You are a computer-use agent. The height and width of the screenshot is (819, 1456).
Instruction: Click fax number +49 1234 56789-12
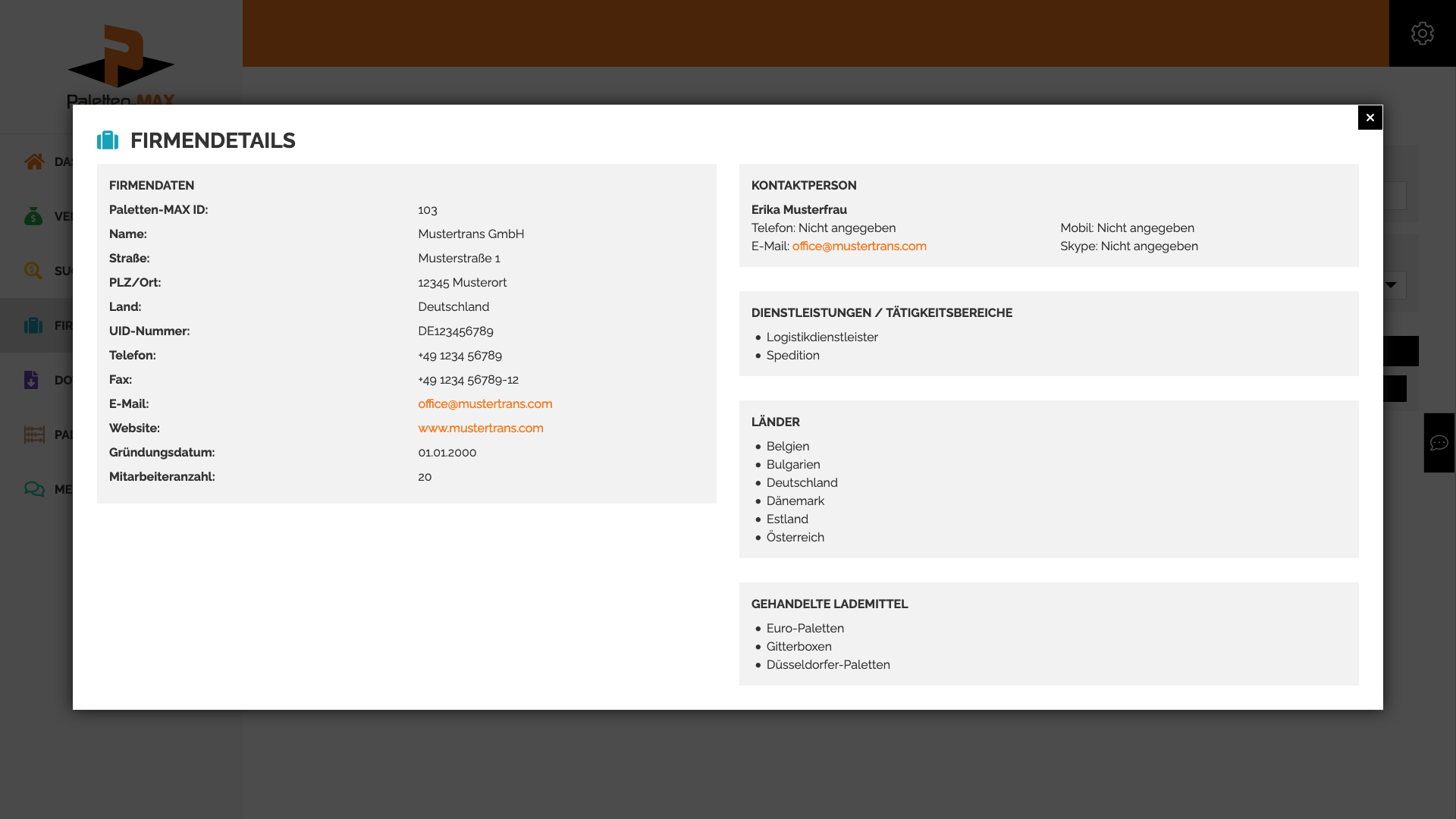pyautogui.click(x=468, y=380)
